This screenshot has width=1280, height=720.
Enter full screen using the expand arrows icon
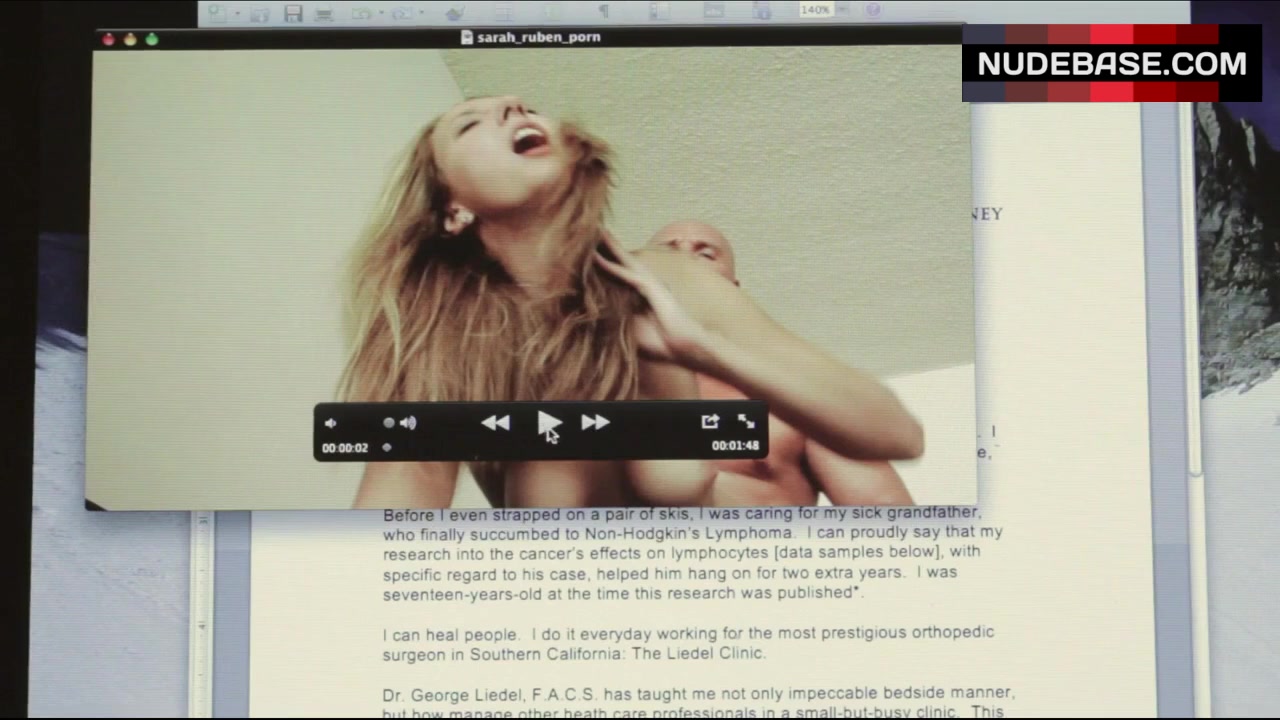point(746,422)
